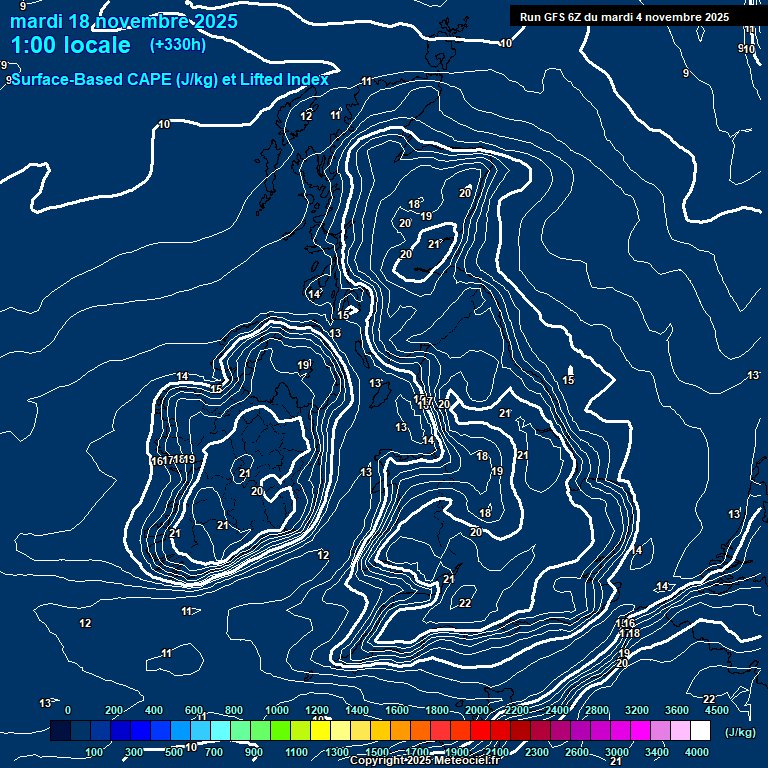Click contour label 22 over southern England
This screenshot has height=768, width=768.
pyautogui.click(x=465, y=603)
